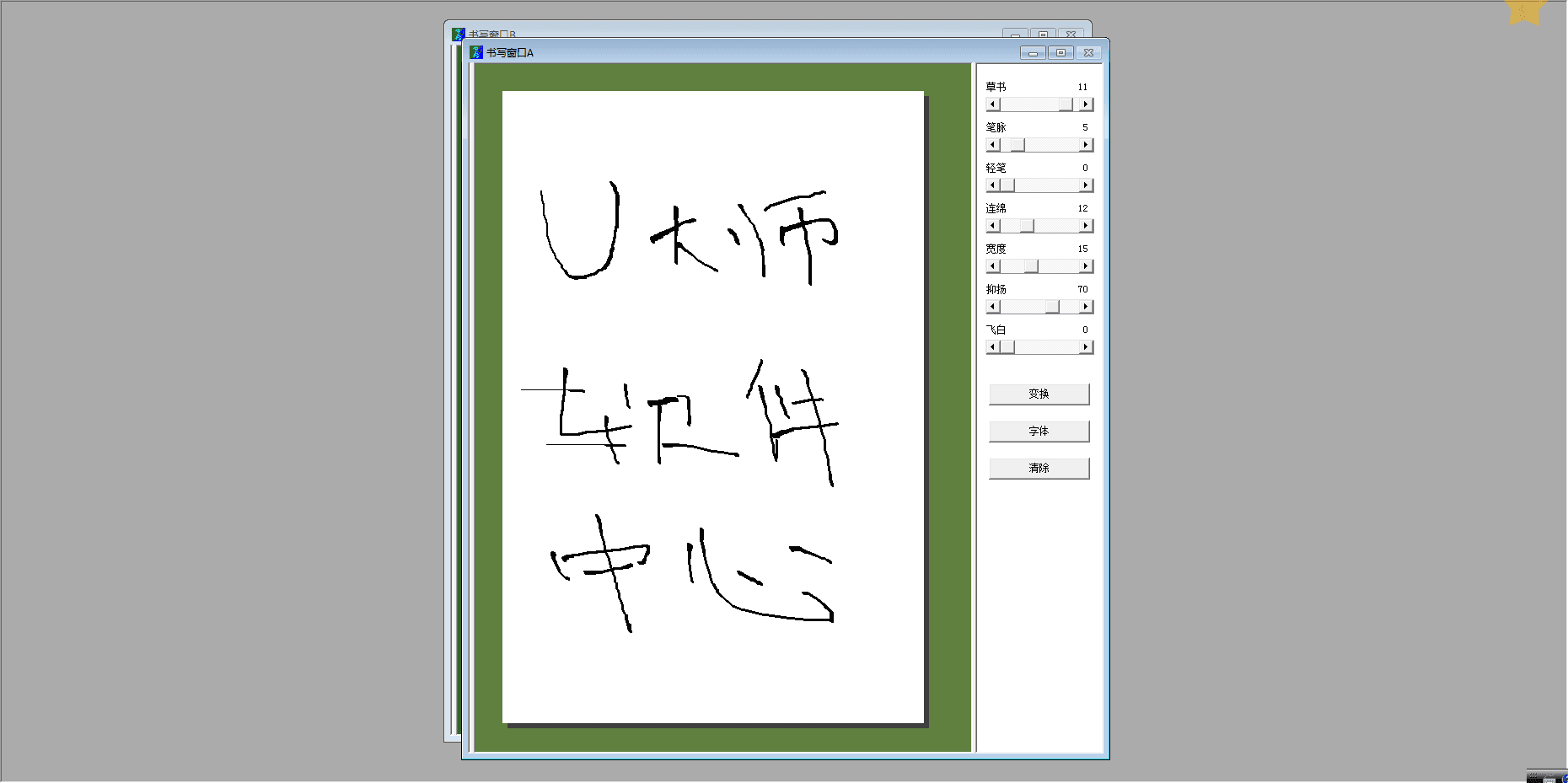Click the 抑扬 slider thumb
Image resolution: width=1568 pixels, height=783 pixels.
pos(1052,307)
